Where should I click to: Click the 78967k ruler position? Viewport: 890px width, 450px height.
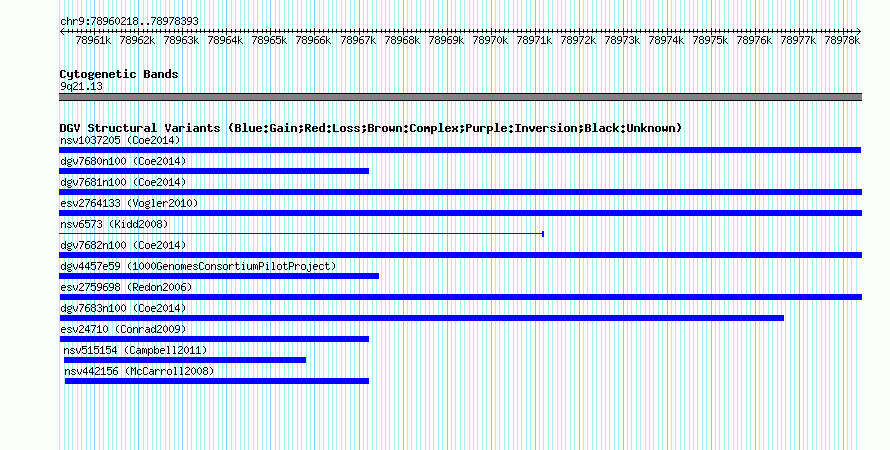(x=358, y=40)
